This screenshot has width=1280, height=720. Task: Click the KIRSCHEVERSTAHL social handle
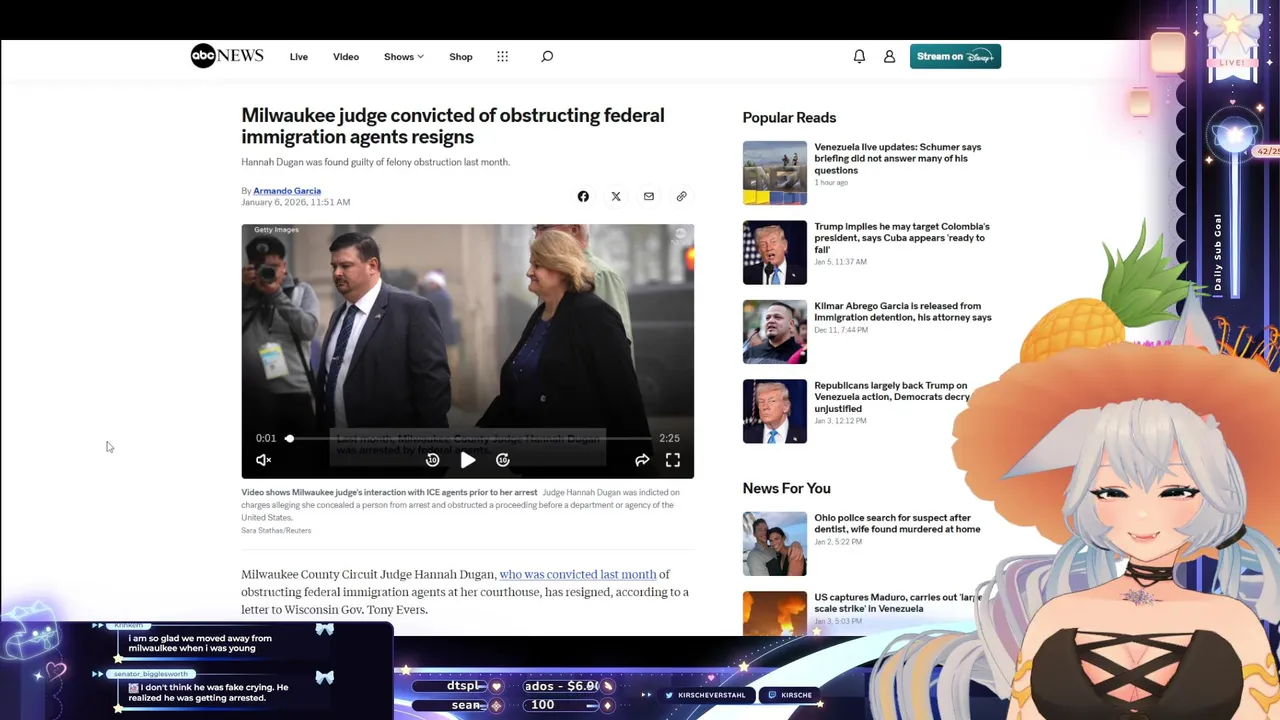pos(704,695)
